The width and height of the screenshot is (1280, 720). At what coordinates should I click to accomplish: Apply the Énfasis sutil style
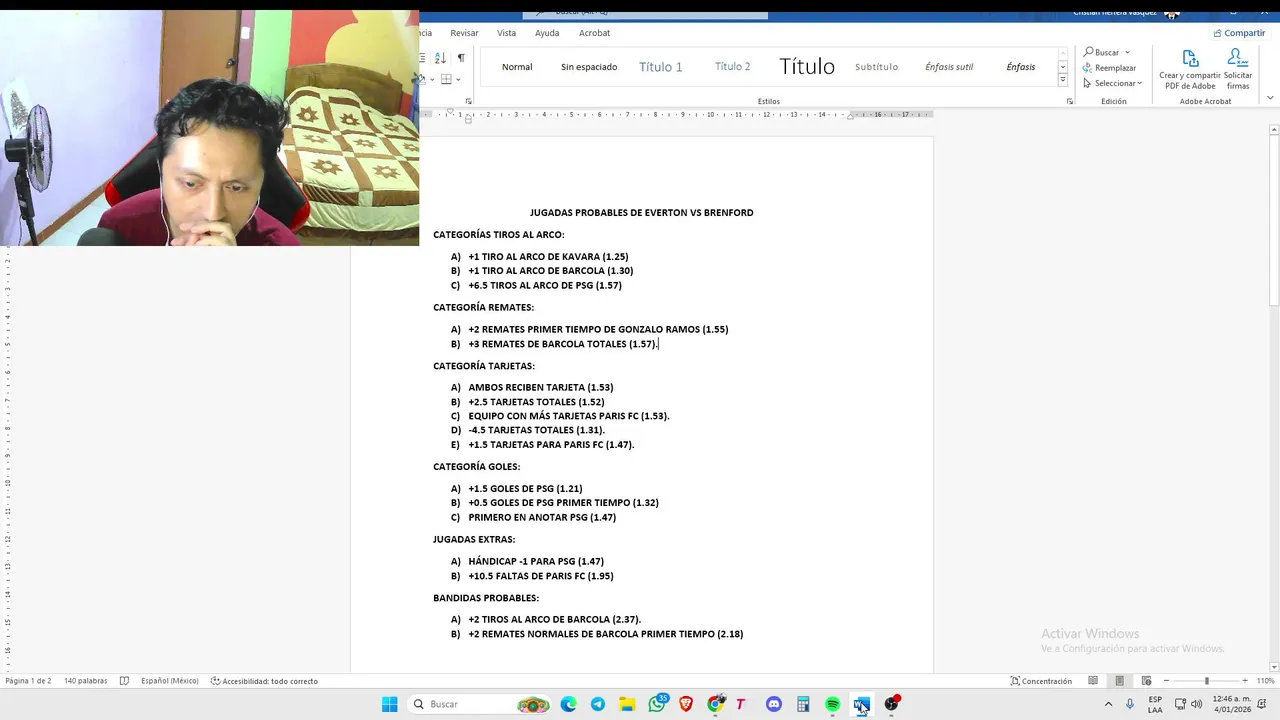948,67
